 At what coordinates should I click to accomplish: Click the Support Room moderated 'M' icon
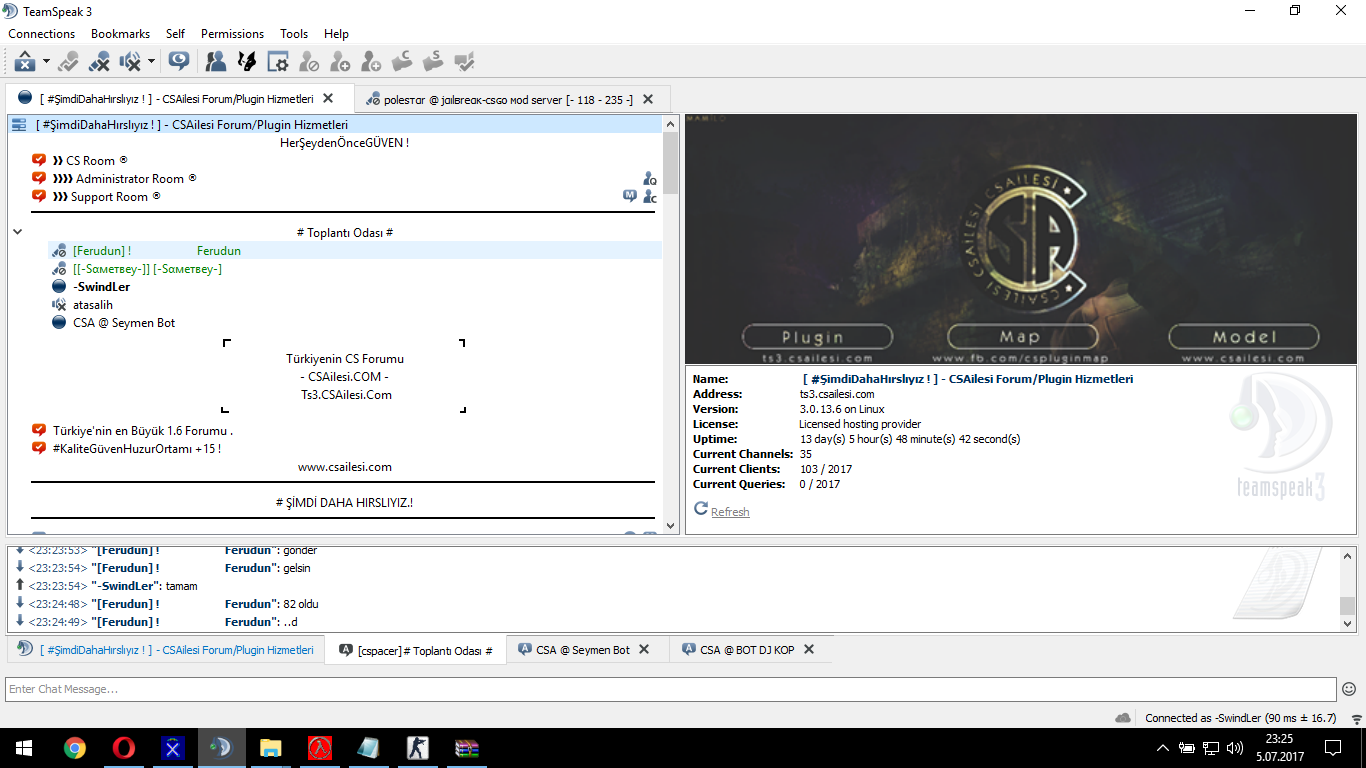click(x=630, y=196)
